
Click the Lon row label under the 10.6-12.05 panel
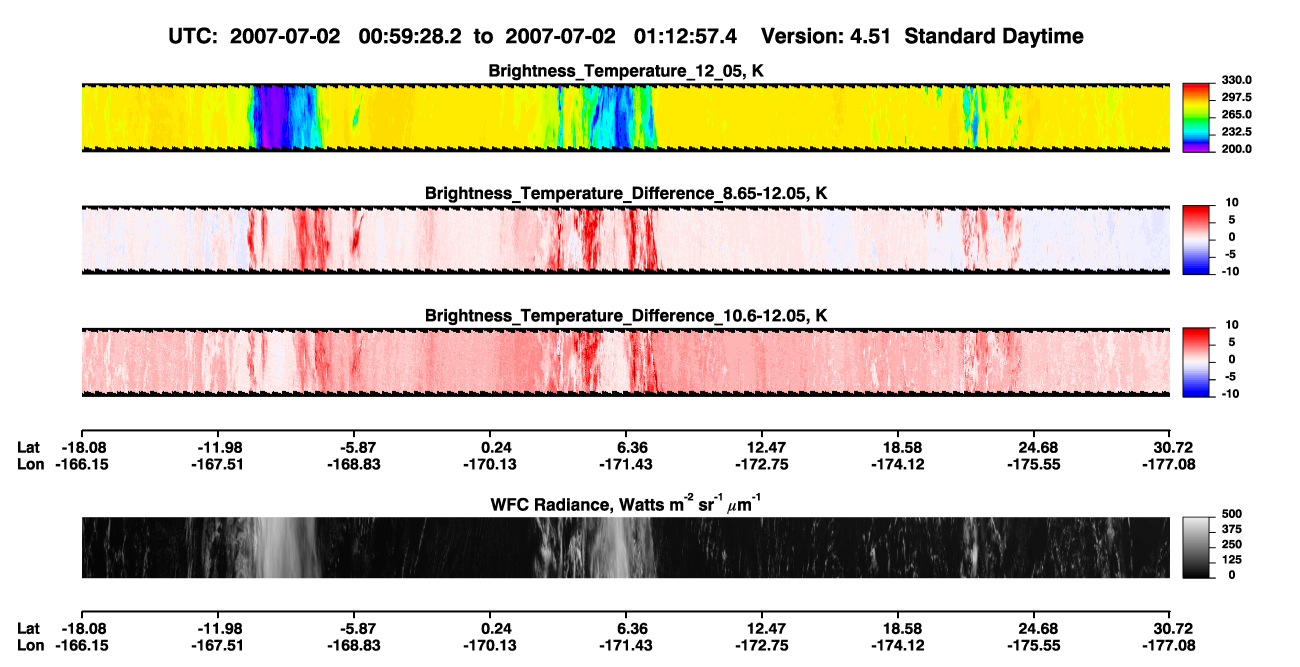click(x=30, y=464)
